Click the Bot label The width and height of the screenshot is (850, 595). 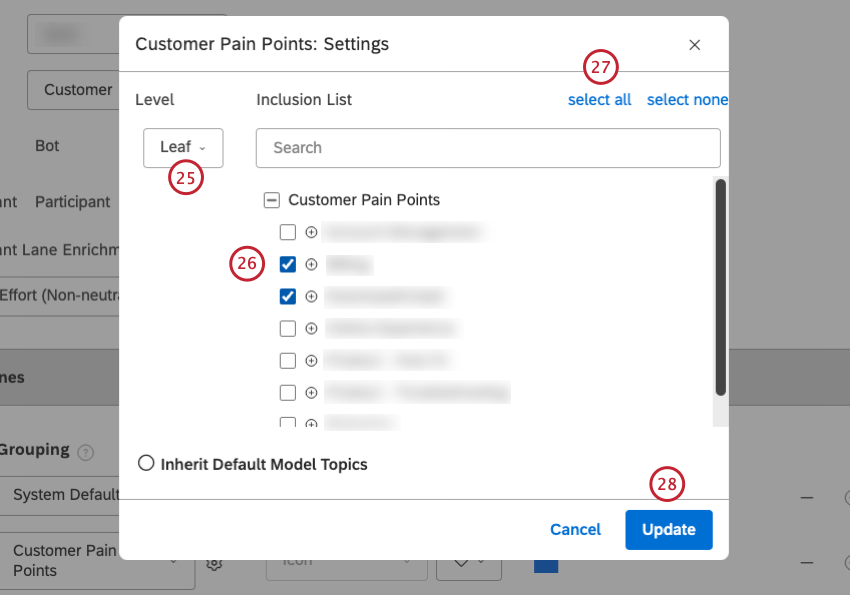pyautogui.click(x=46, y=145)
